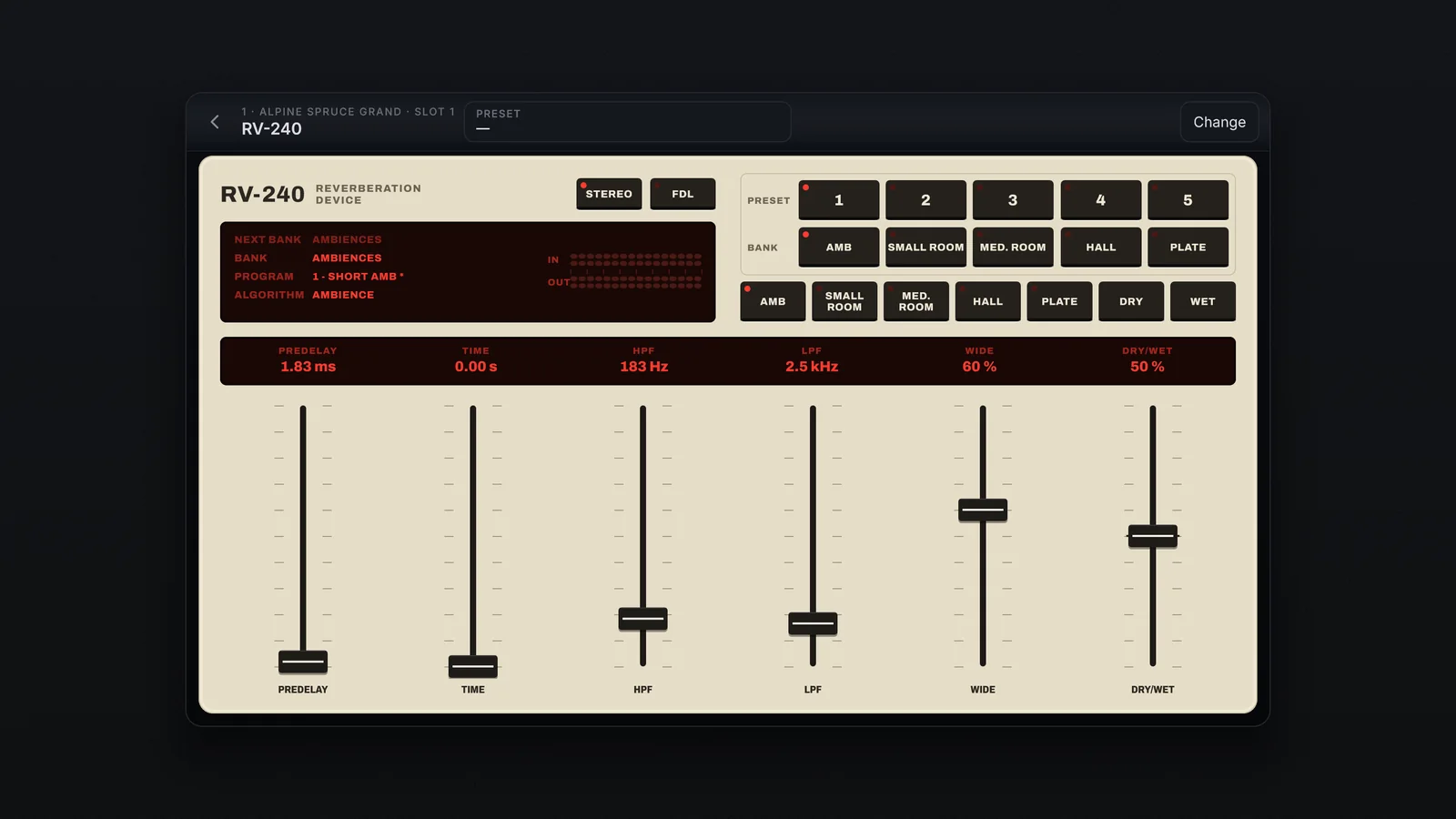Click the two-line MED. ROOM button
The height and width of the screenshot is (819, 1456).
coord(915,301)
